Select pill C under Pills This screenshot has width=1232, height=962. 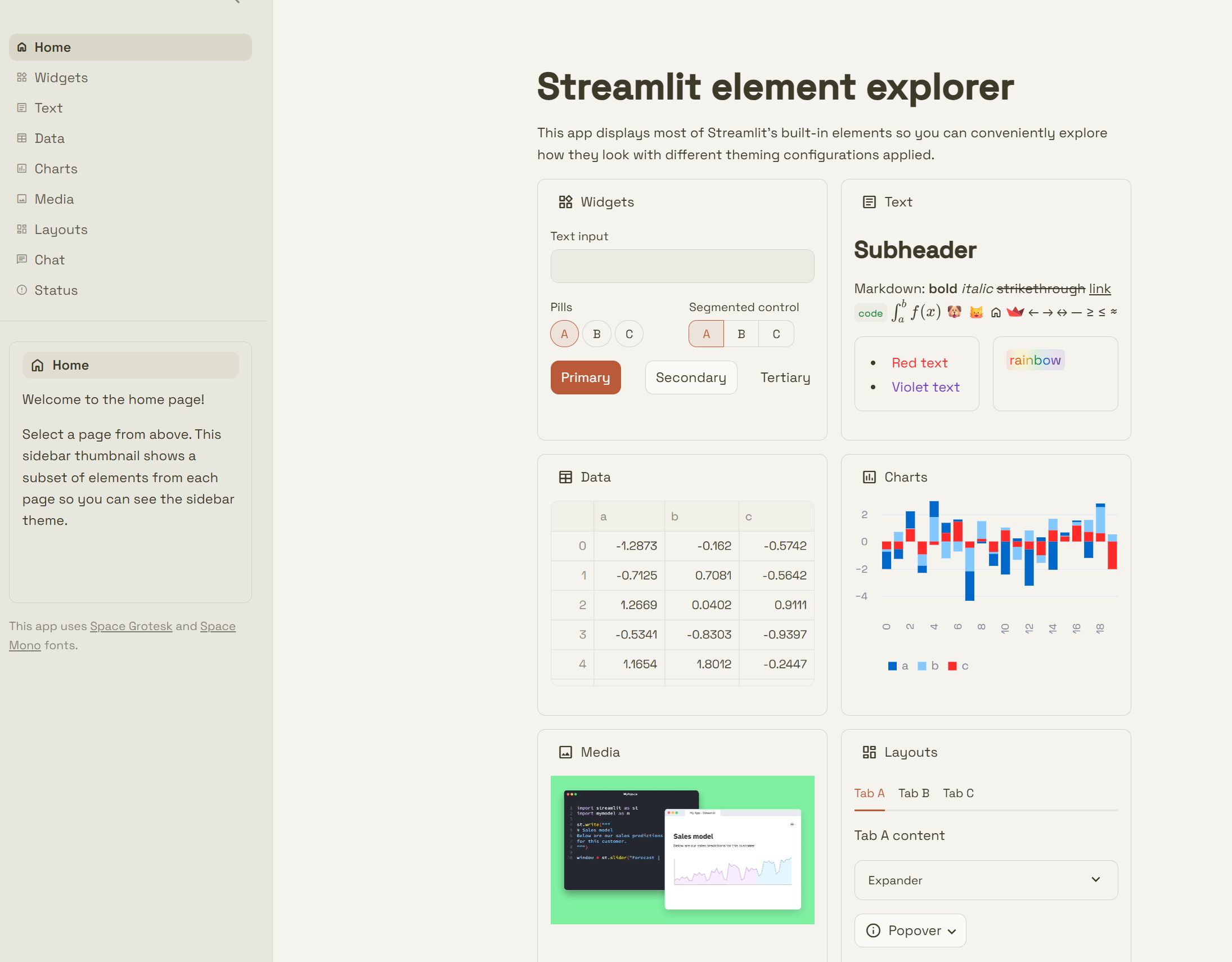(x=629, y=334)
